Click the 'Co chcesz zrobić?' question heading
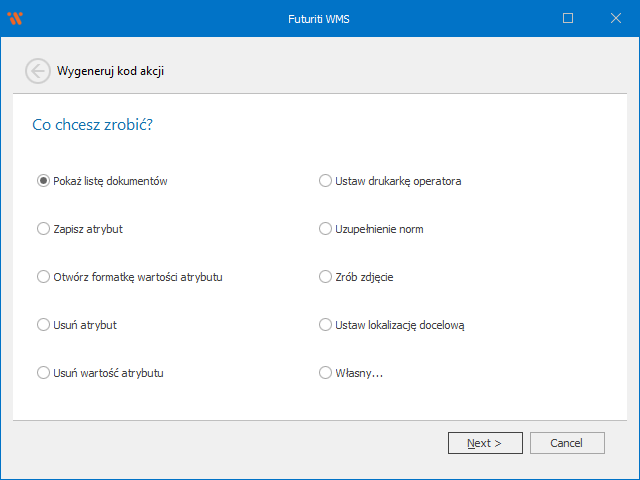Image resolution: width=640 pixels, height=480 pixels. [x=93, y=125]
